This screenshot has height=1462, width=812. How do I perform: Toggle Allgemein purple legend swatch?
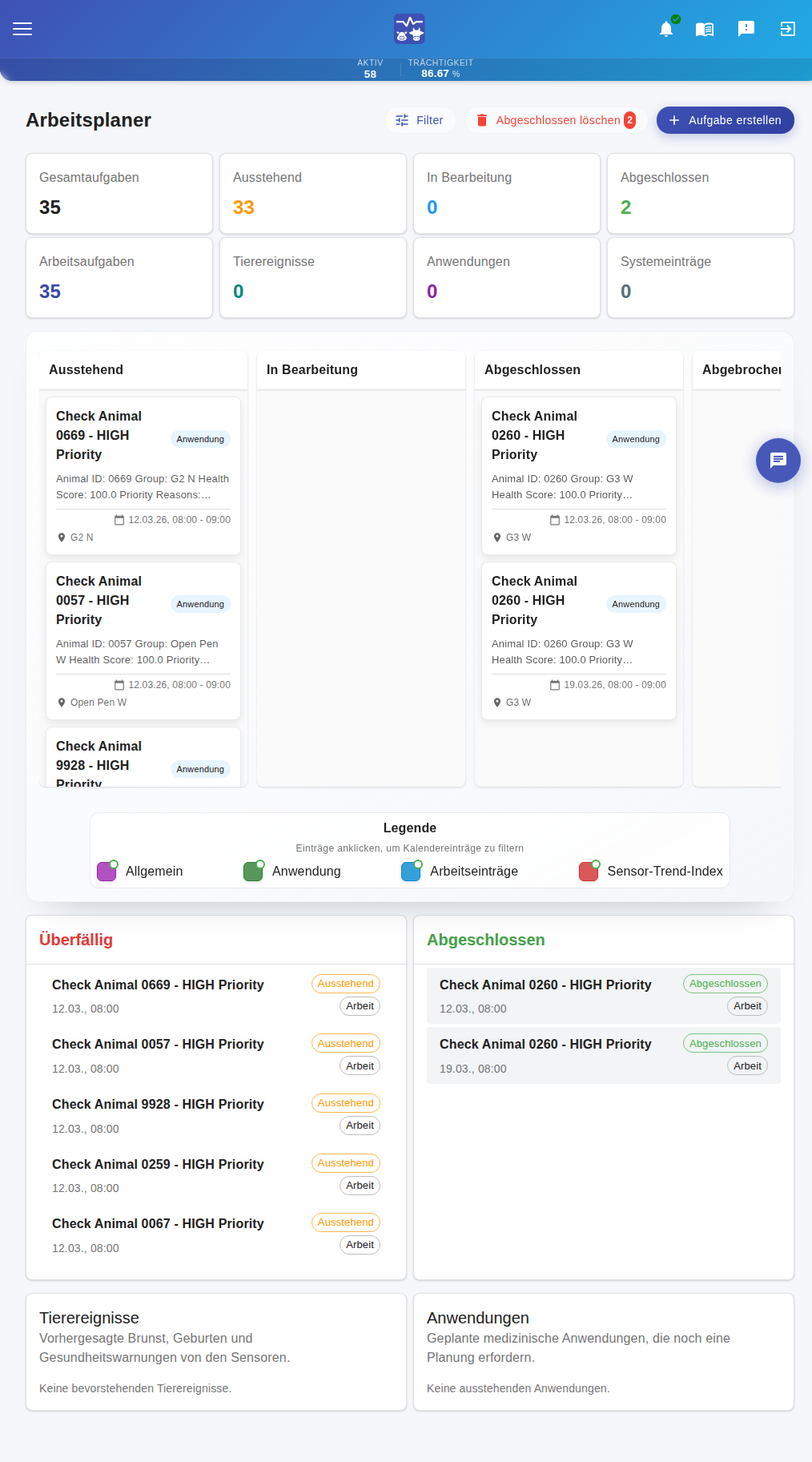(107, 872)
